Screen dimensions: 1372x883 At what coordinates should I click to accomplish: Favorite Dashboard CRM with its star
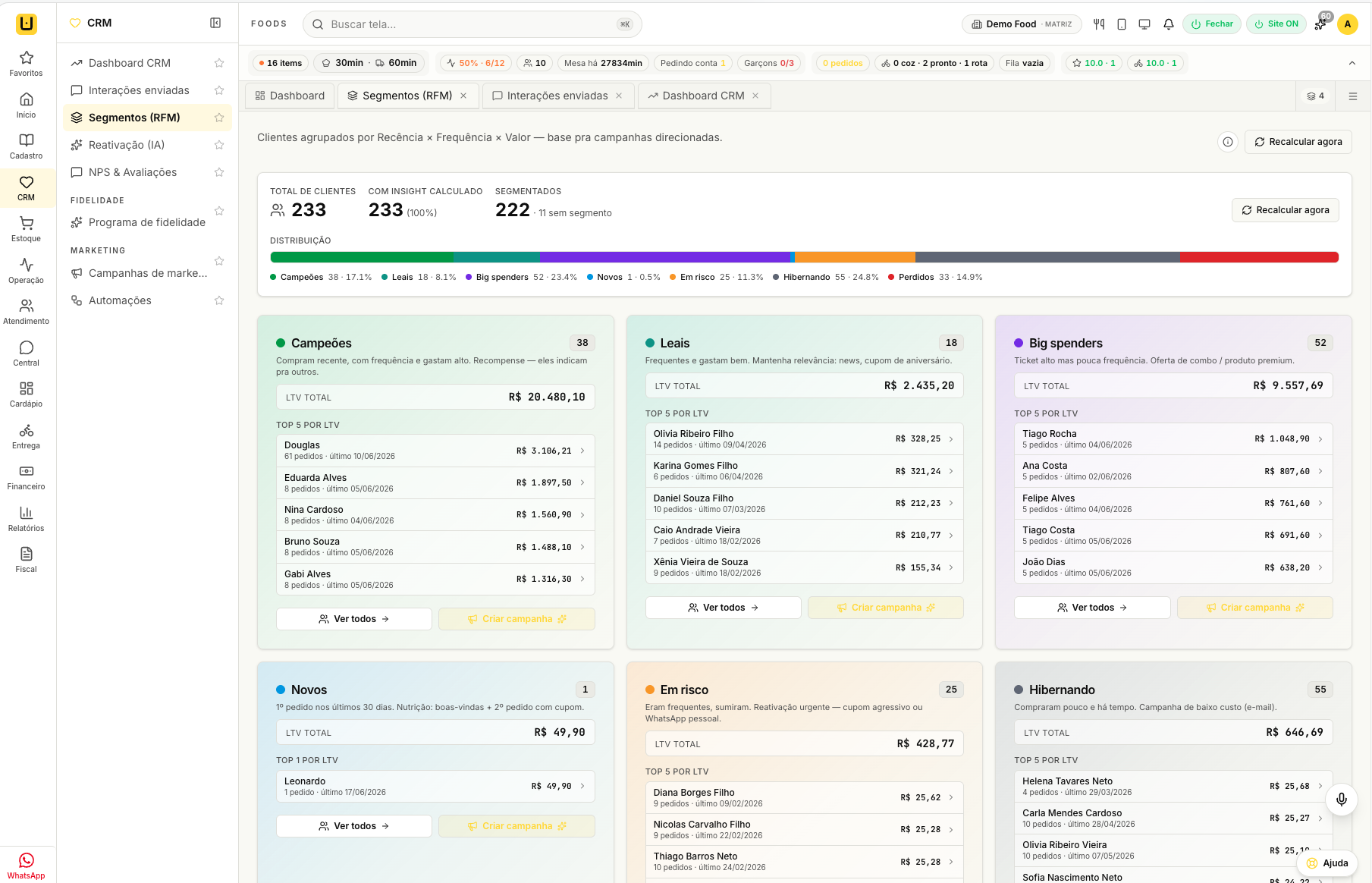pos(219,63)
